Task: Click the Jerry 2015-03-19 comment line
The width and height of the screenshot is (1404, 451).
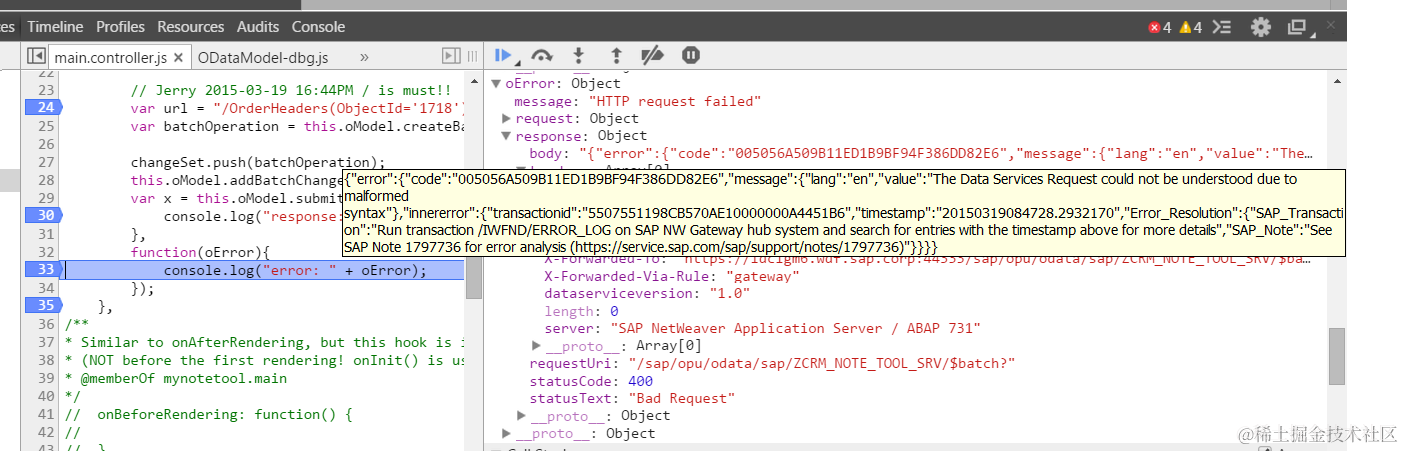Action: 291,90
